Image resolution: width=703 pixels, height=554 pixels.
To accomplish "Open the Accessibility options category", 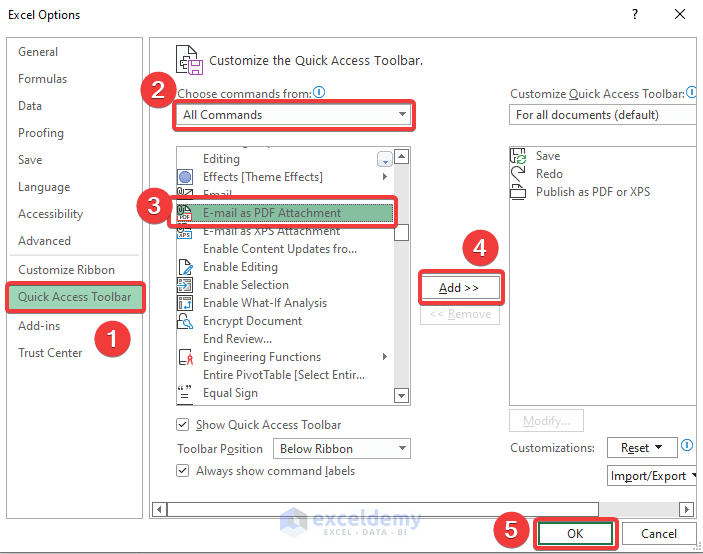I will tap(51, 214).
